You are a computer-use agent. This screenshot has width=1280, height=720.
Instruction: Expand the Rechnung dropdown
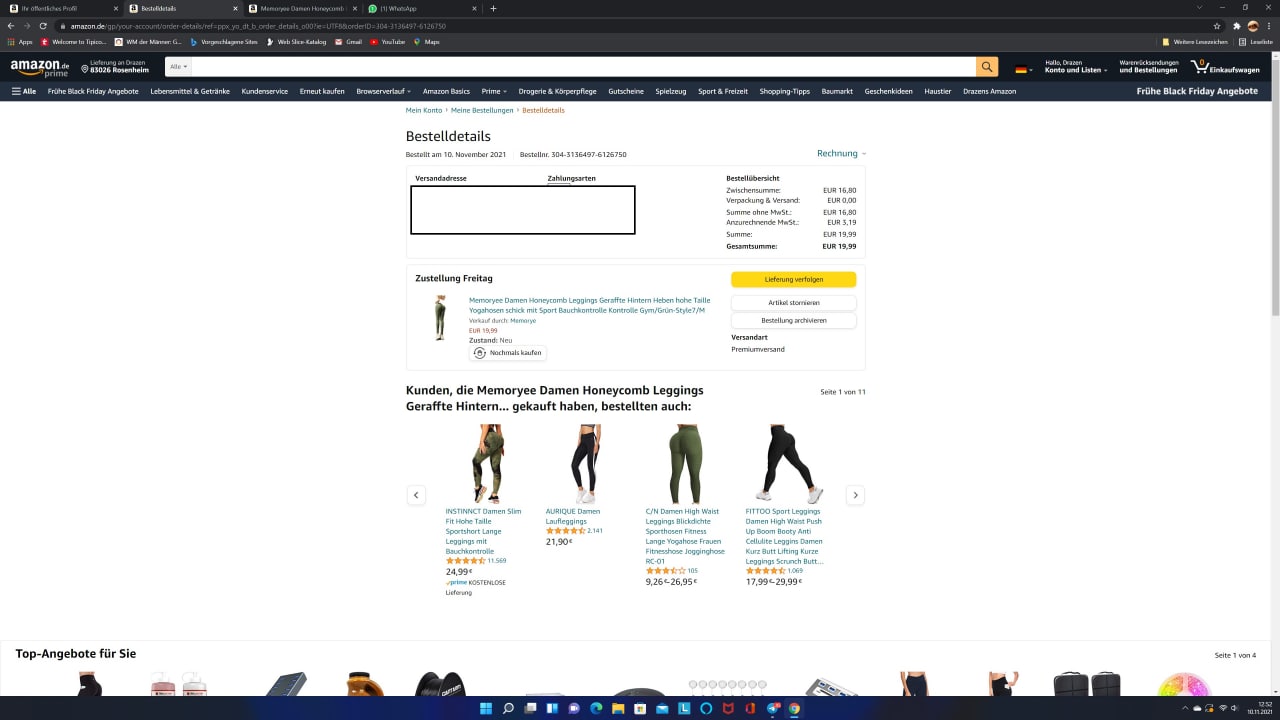(841, 154)
